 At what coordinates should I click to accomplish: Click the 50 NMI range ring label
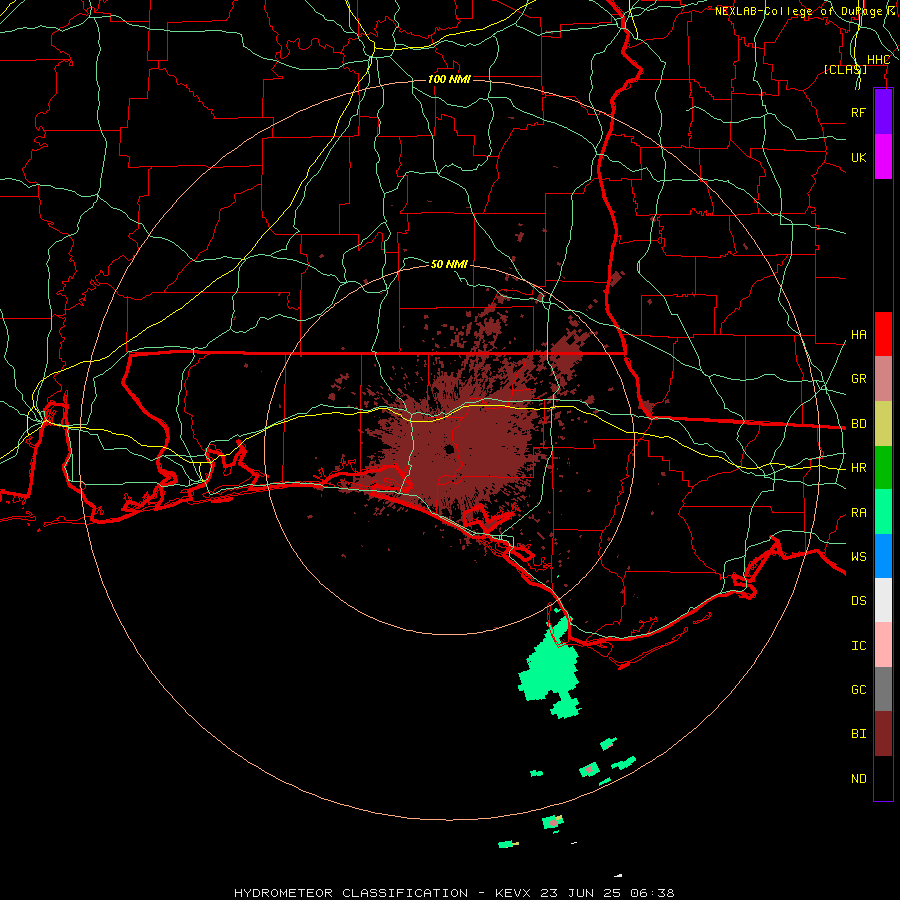click(x=449, y=264)
